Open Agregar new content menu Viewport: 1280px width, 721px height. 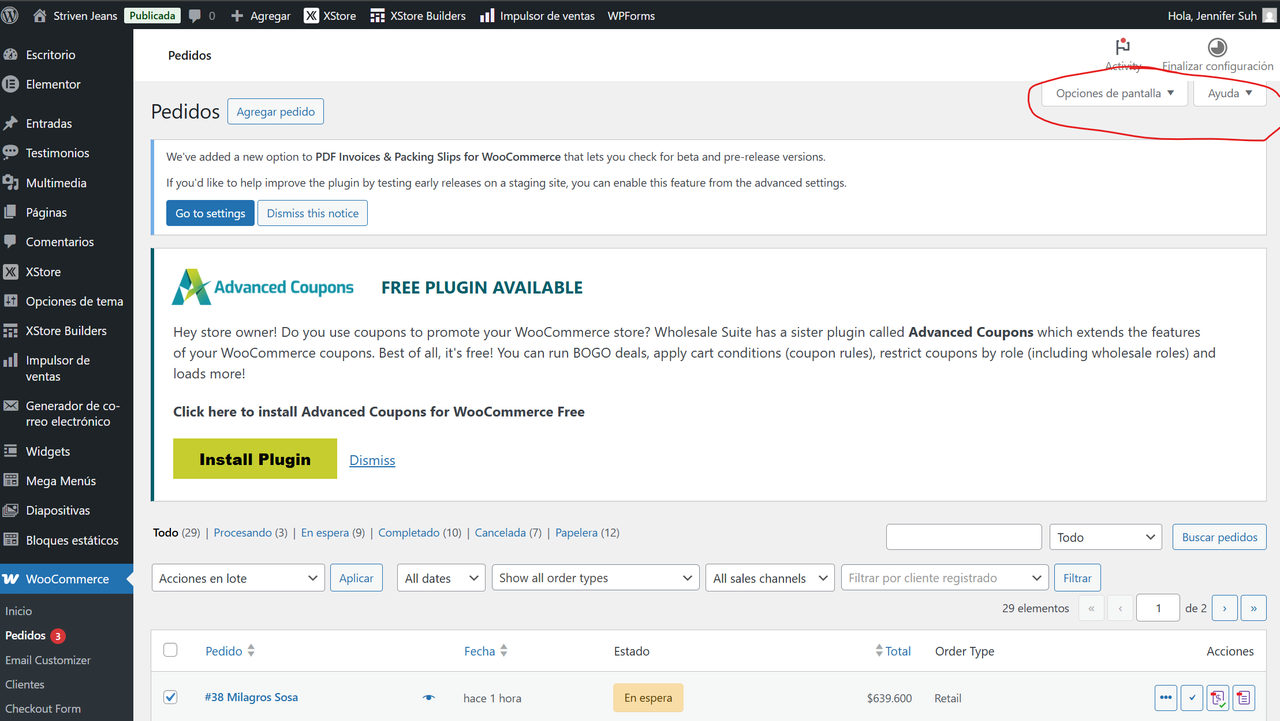coord(260,16)
